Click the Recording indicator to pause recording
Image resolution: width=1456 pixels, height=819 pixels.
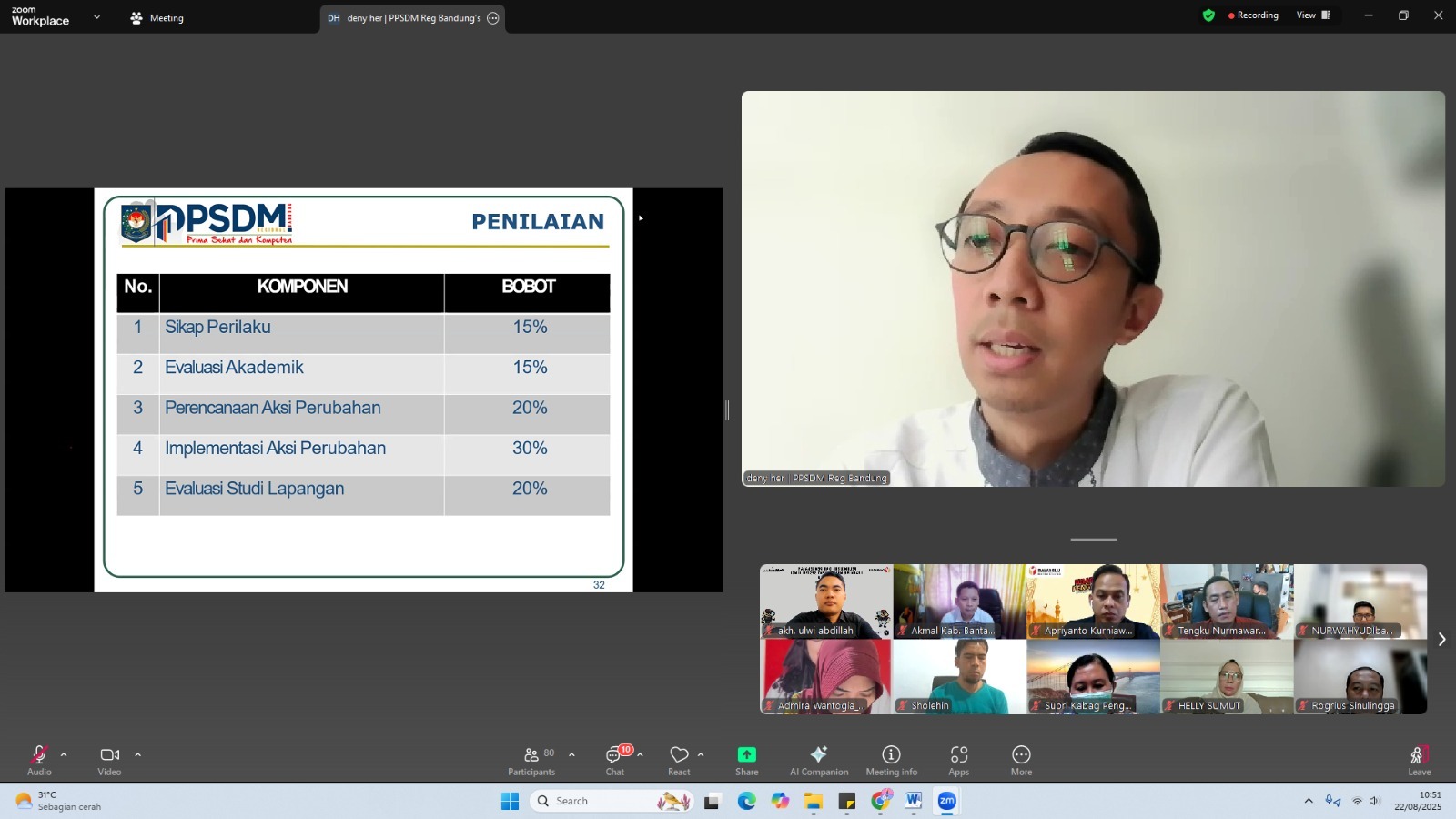1253,15
